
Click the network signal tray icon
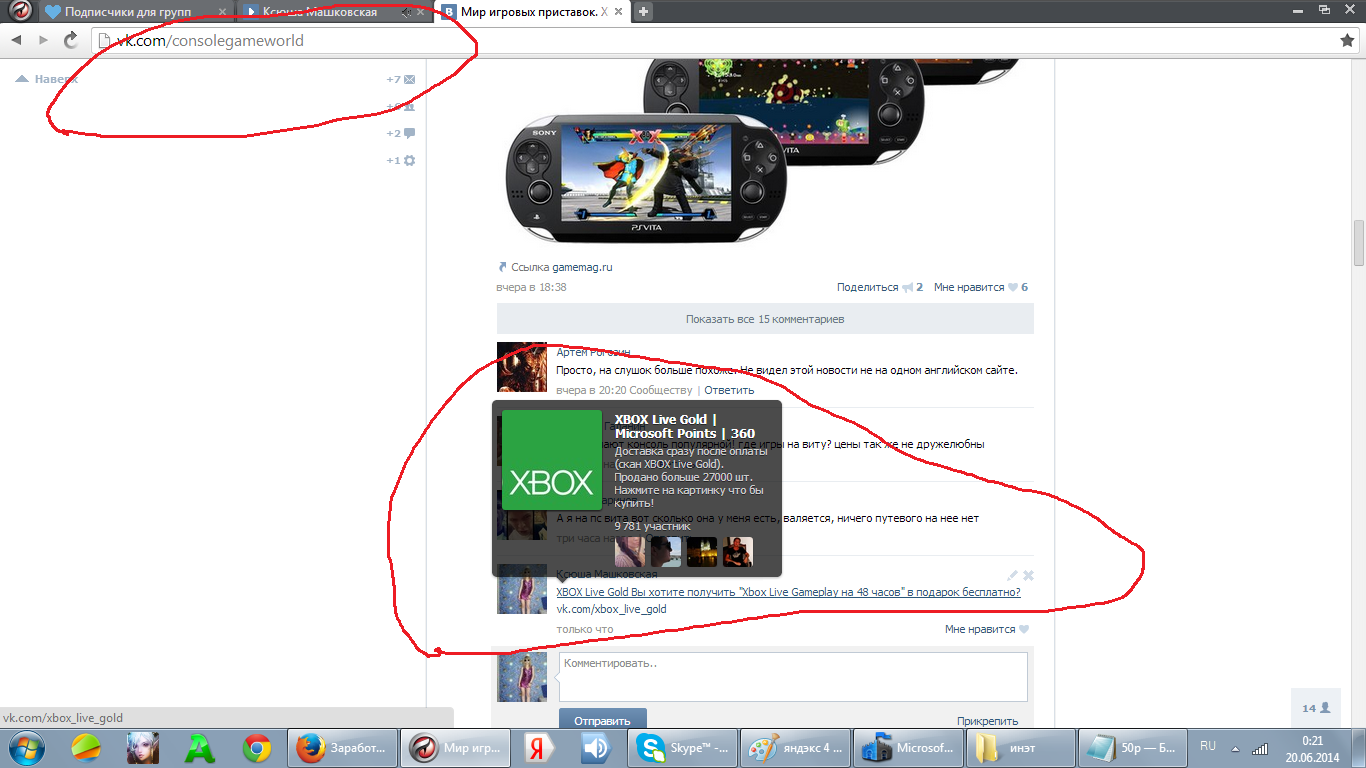pos(1260,748)
